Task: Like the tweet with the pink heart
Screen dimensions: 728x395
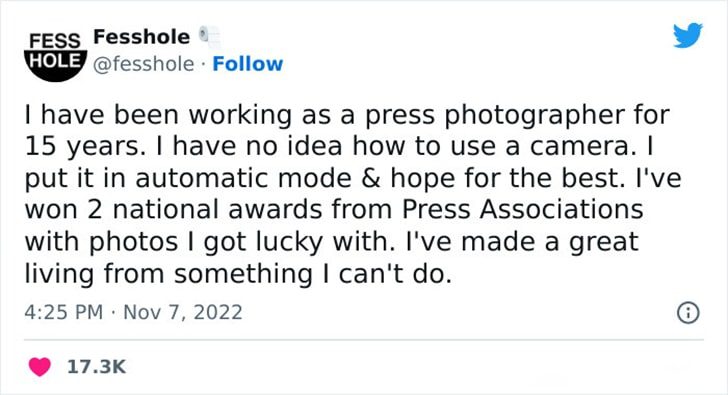Action: point(39,367)
